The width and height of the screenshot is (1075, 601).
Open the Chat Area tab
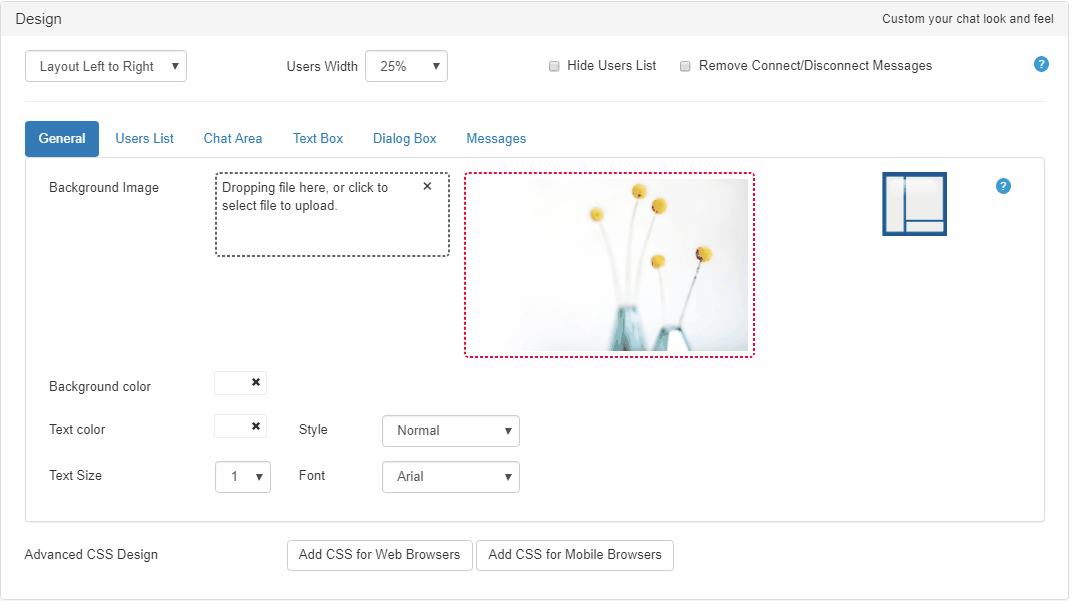coord(233,139)
